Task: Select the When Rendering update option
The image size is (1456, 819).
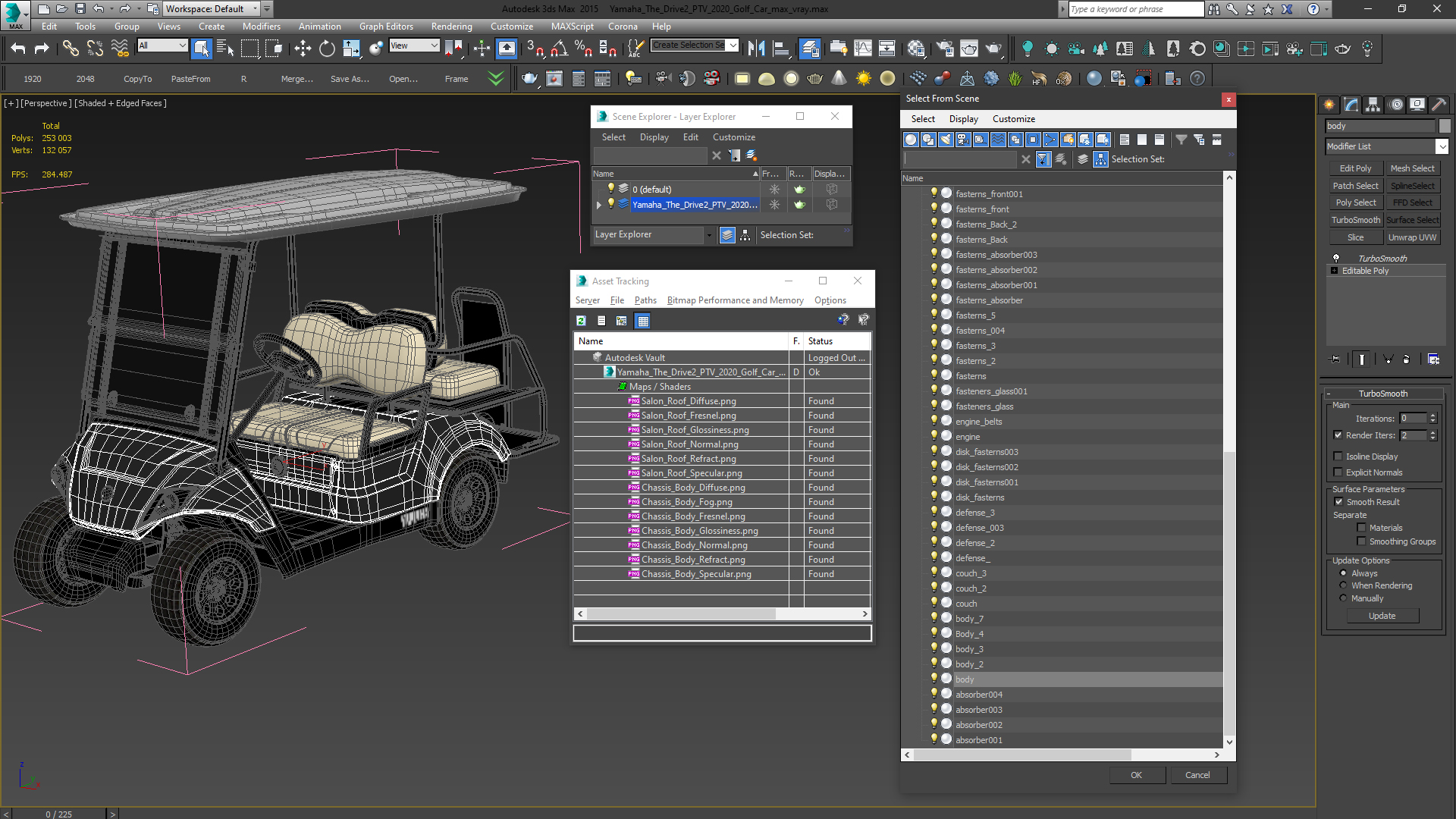Action: pos(1344,585)
